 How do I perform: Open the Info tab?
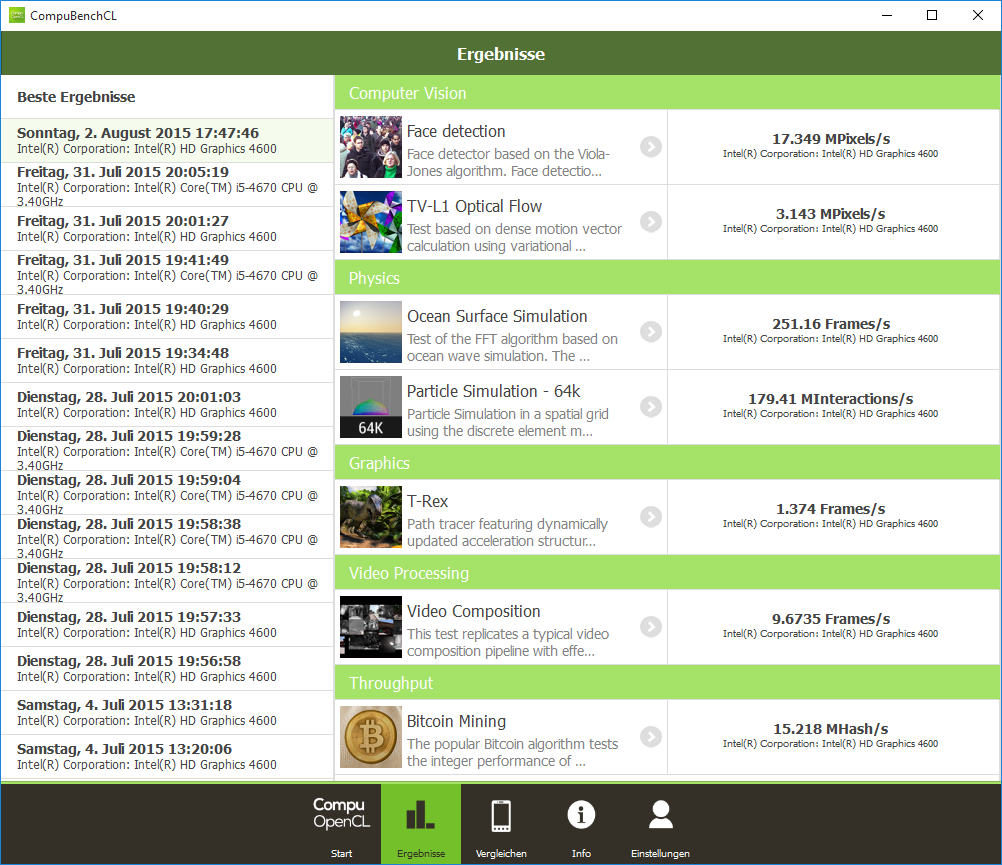click(581, 824)
